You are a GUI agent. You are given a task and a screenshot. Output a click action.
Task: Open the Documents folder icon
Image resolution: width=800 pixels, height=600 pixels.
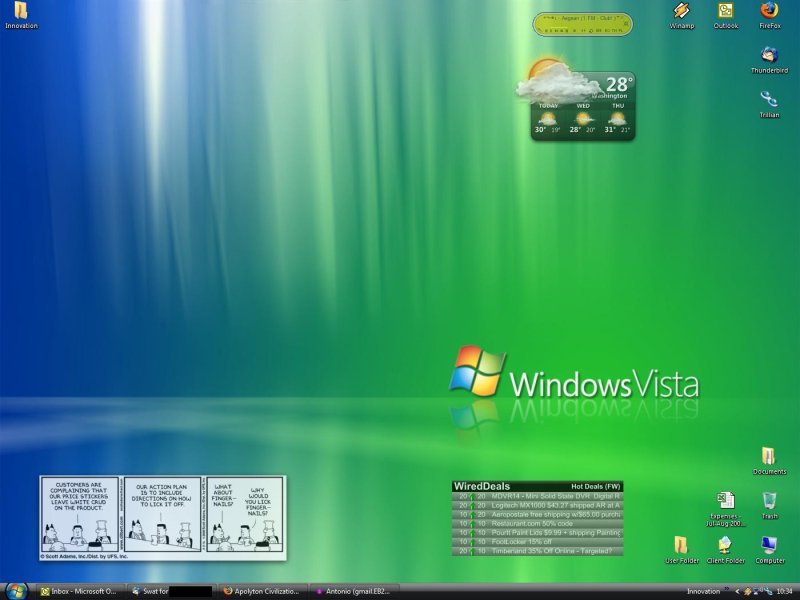(x=769, y=457)
